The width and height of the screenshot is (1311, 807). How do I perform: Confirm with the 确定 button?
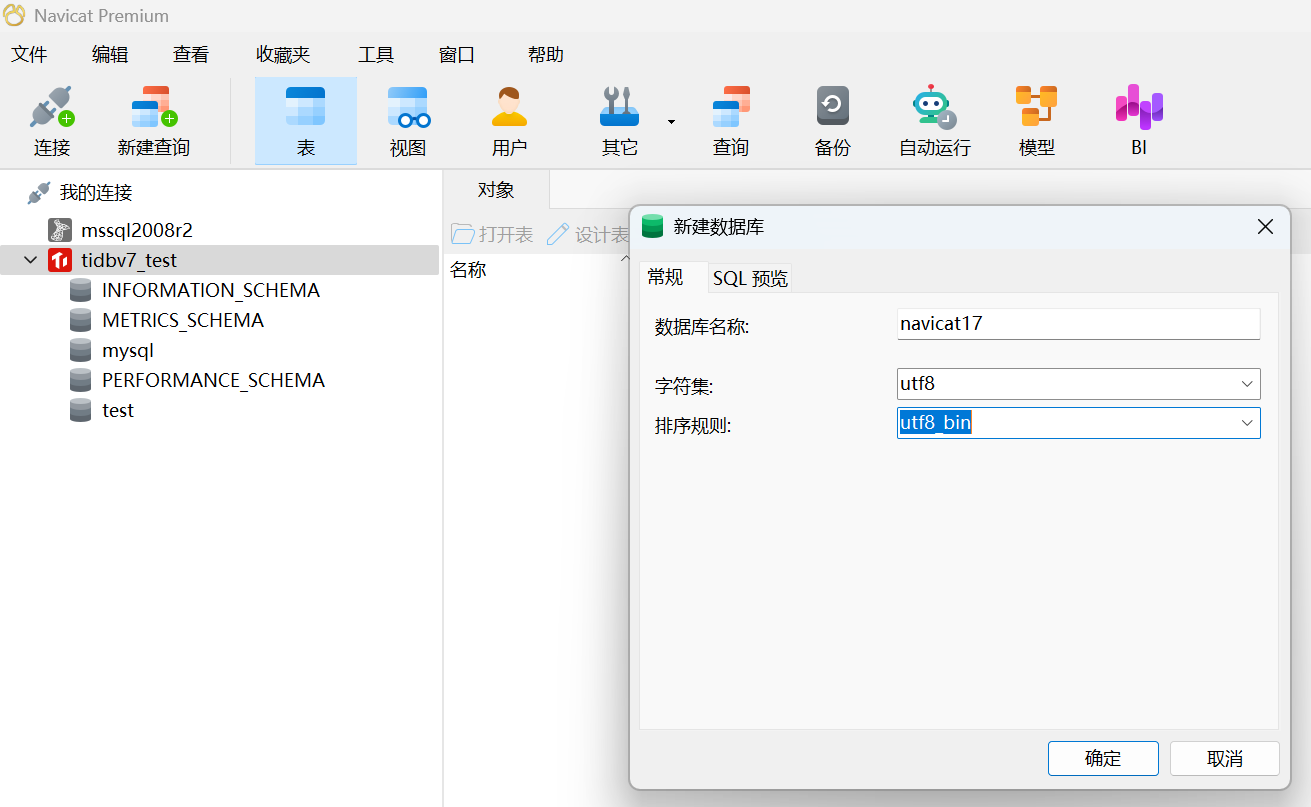(1103, 758)
